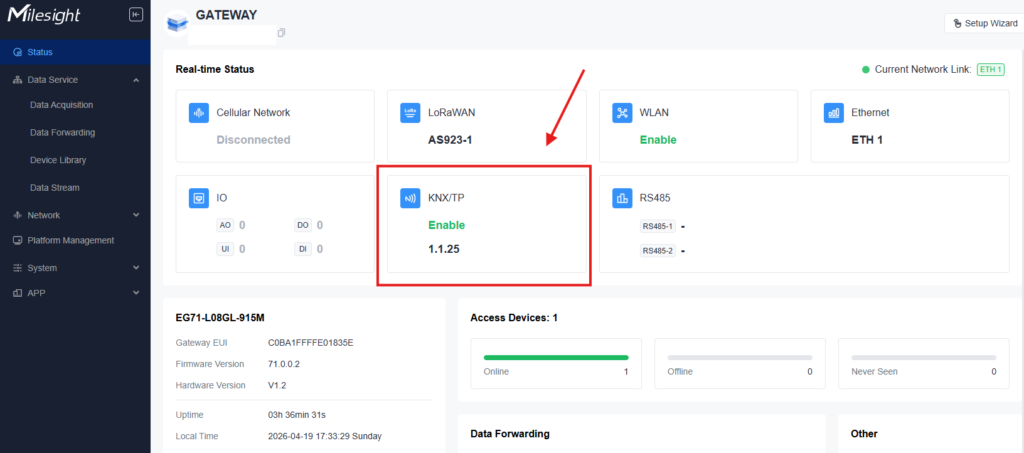The width and height of the screenshot is (1024, 453).
Task: Click the Online devices progress bar
Action: pyautogui.click(x=556, y=356)
